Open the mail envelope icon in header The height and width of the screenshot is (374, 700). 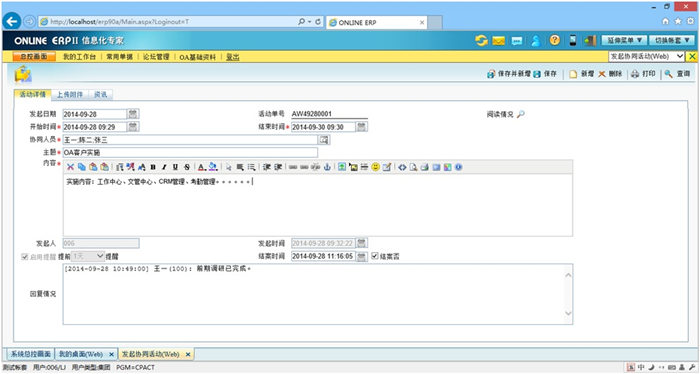tap(499, 41)
